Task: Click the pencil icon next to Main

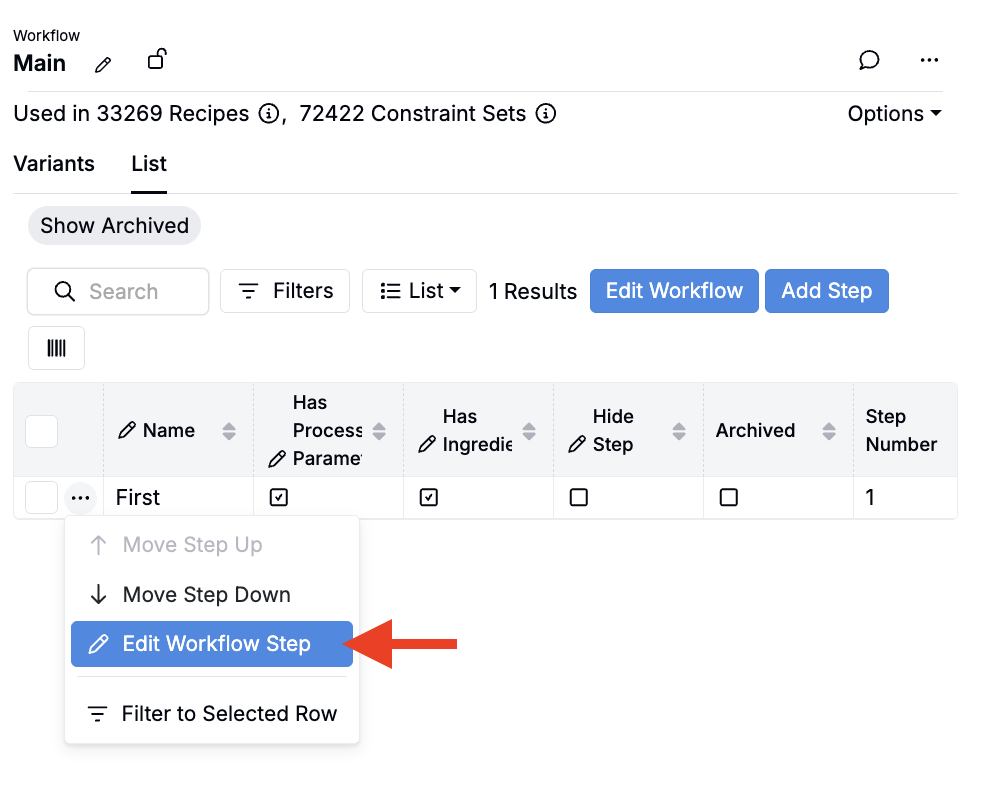Action: [103, 65]
